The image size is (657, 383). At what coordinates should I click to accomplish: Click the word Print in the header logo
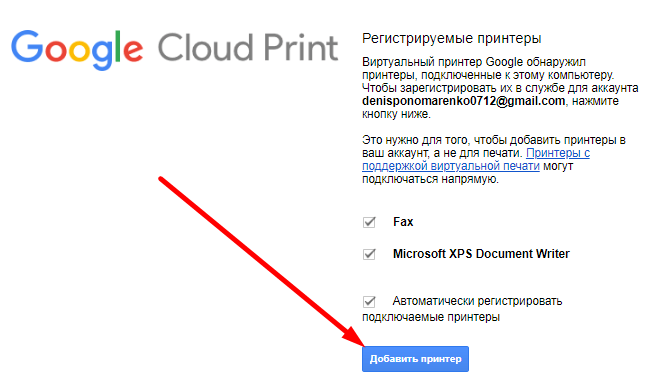click(301, 47)
